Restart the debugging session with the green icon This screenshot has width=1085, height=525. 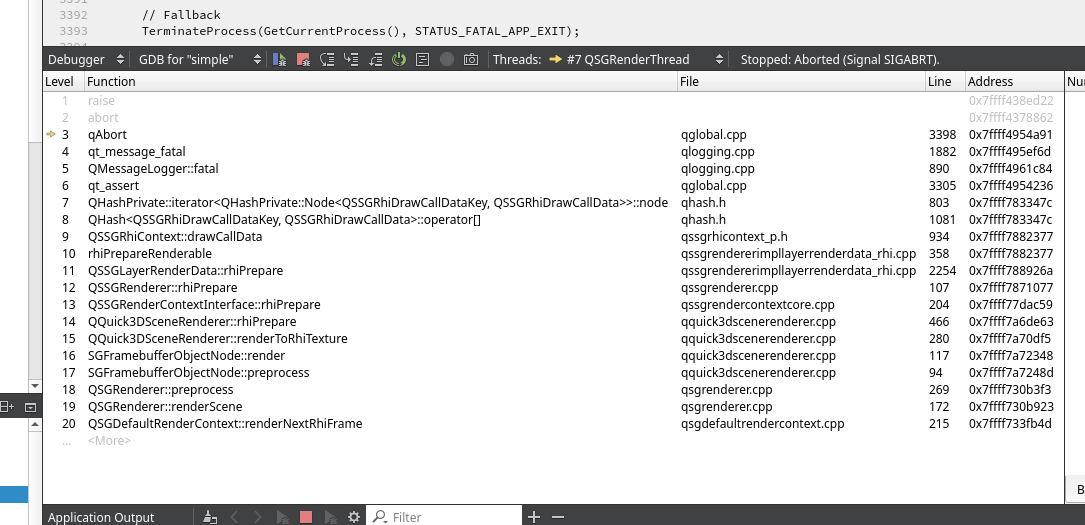[399, 60]
